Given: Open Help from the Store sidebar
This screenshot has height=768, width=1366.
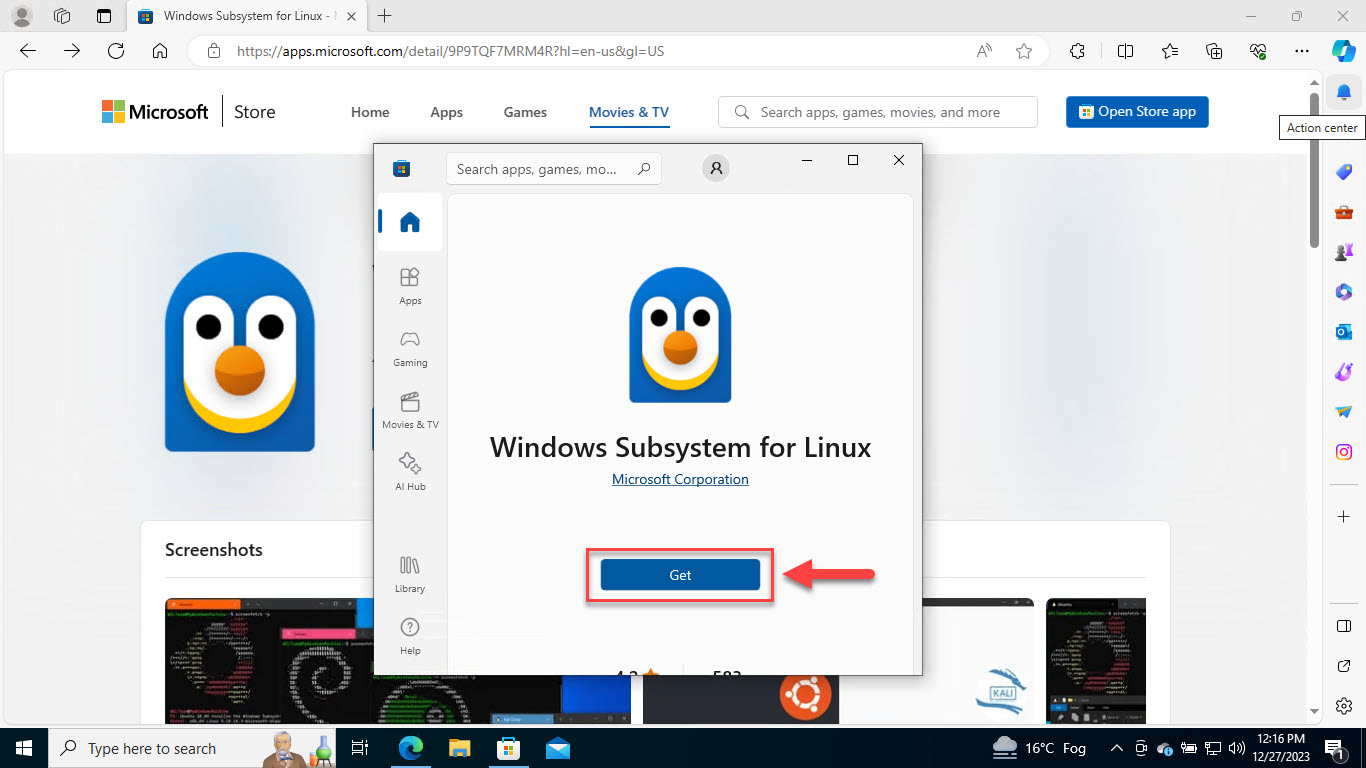Looking at the screenshot, I should 409,635.
